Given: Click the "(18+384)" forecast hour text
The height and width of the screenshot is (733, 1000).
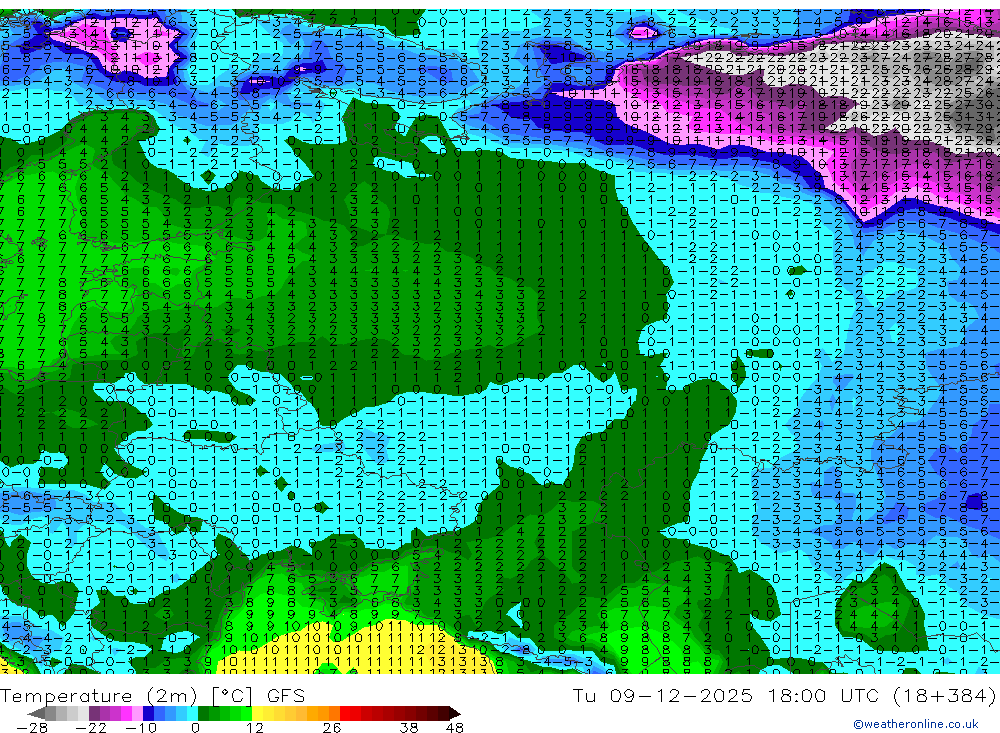Looking at the screenshot, I should 945,696.
